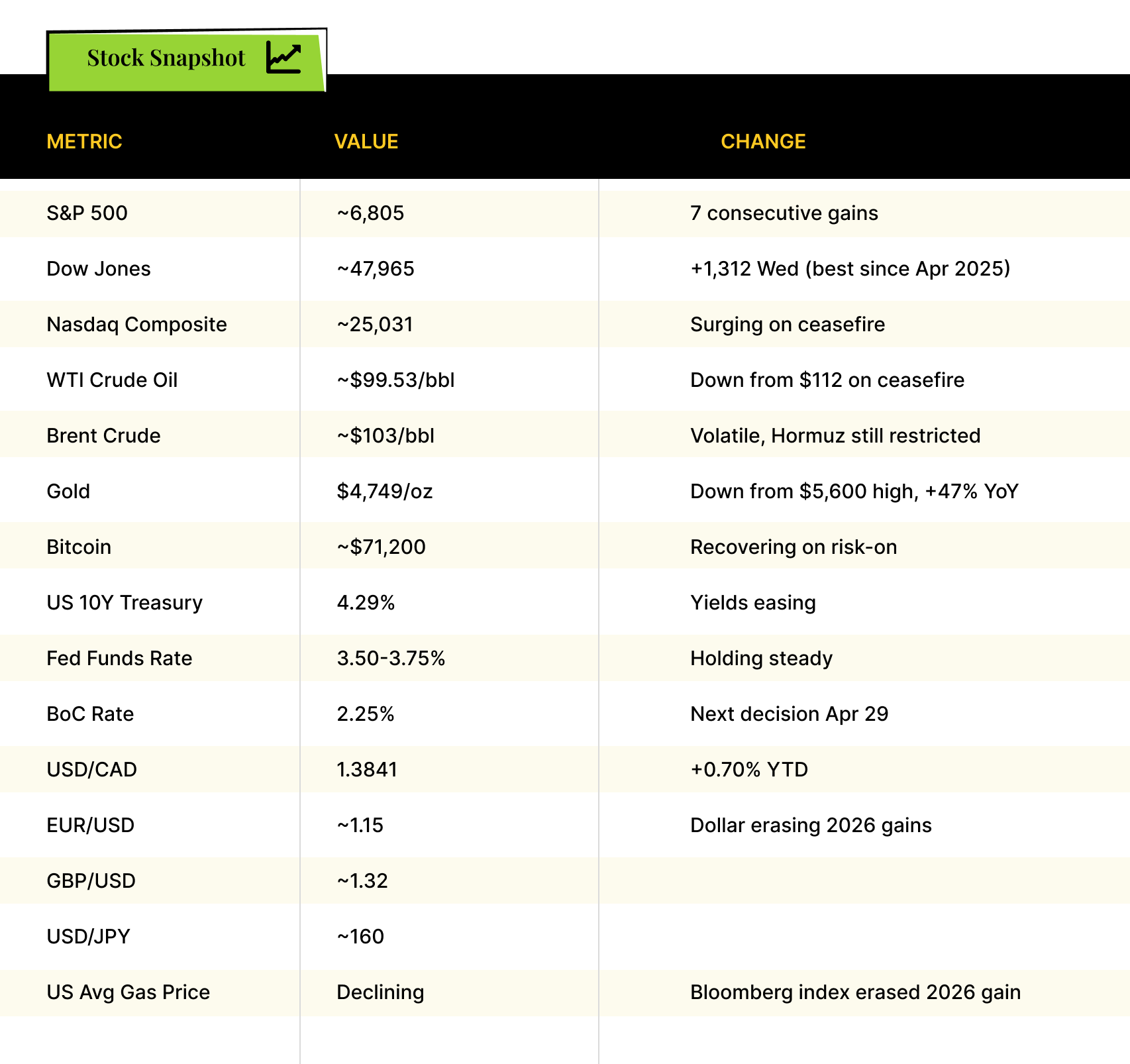The height and width of the screenshot is (1064, 1130).
Task: Select the Dow Jones row label
Action: tap(99, 269)
